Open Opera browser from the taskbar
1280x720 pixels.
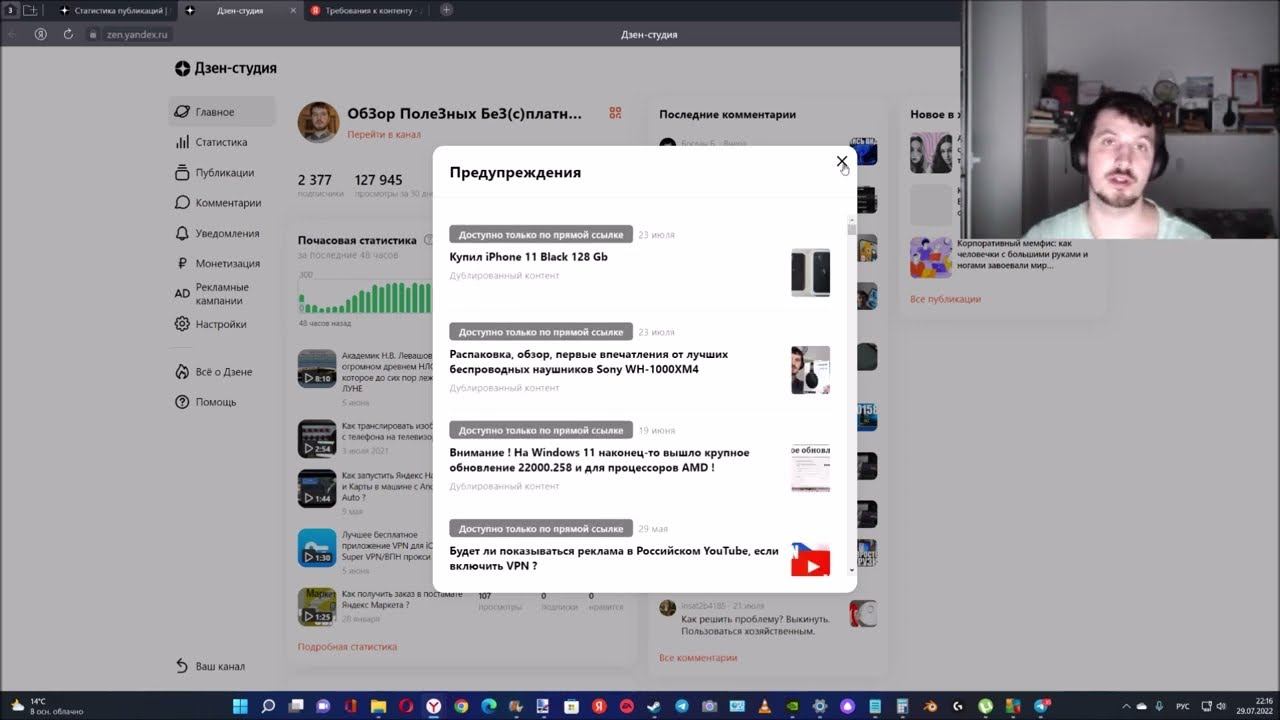[x=406, y=706]
